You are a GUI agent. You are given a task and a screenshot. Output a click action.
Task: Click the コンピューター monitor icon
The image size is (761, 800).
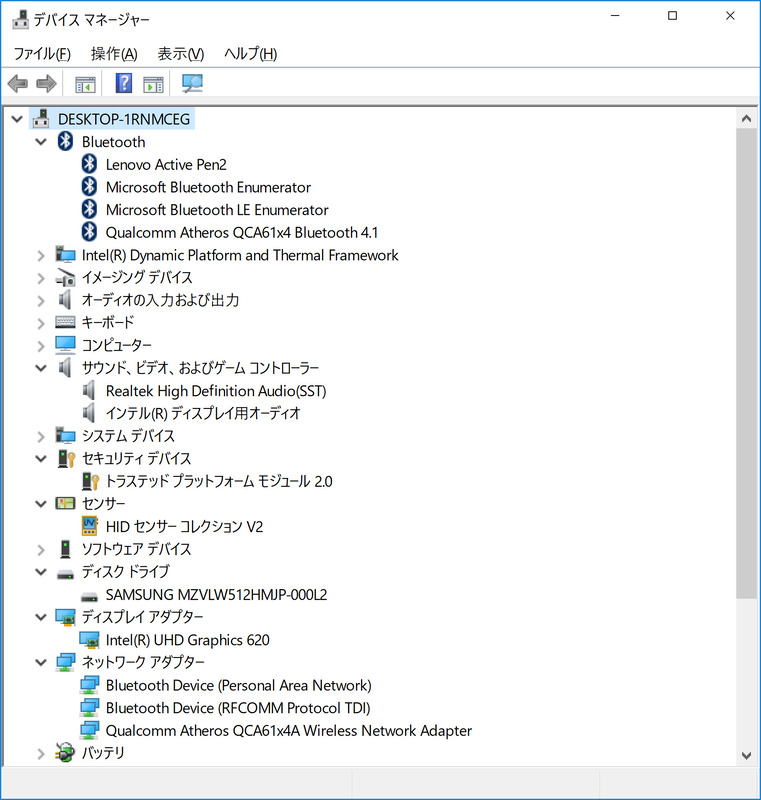click(65, 344)
